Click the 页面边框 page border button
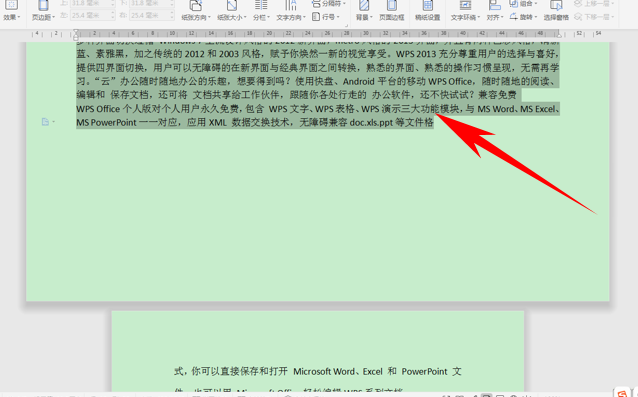 click(391, 11)
